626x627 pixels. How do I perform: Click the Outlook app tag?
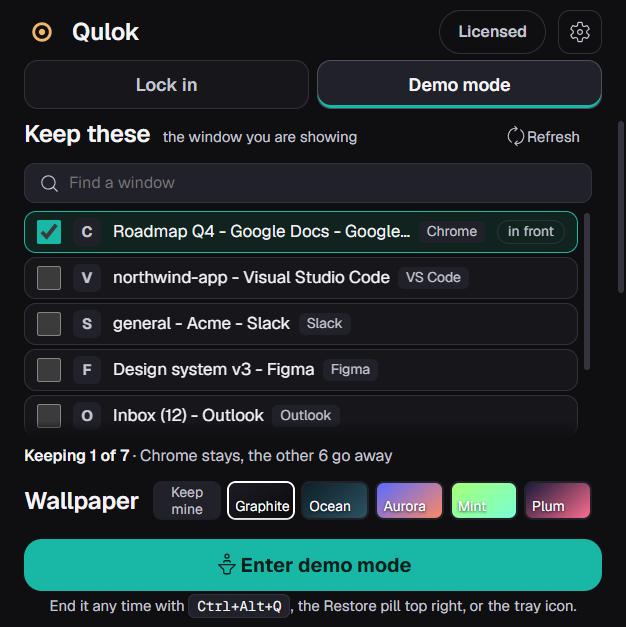[x=306, y=415]
